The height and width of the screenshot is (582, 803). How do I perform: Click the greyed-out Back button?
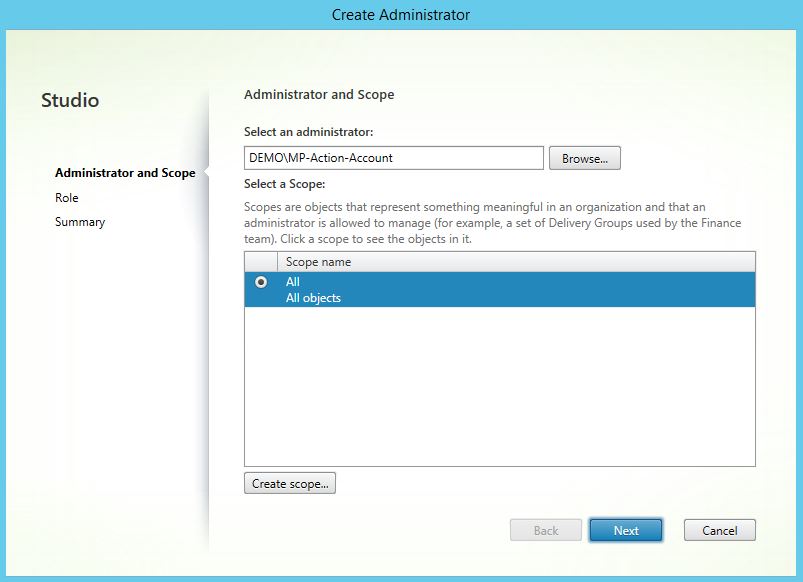point(545,530)
